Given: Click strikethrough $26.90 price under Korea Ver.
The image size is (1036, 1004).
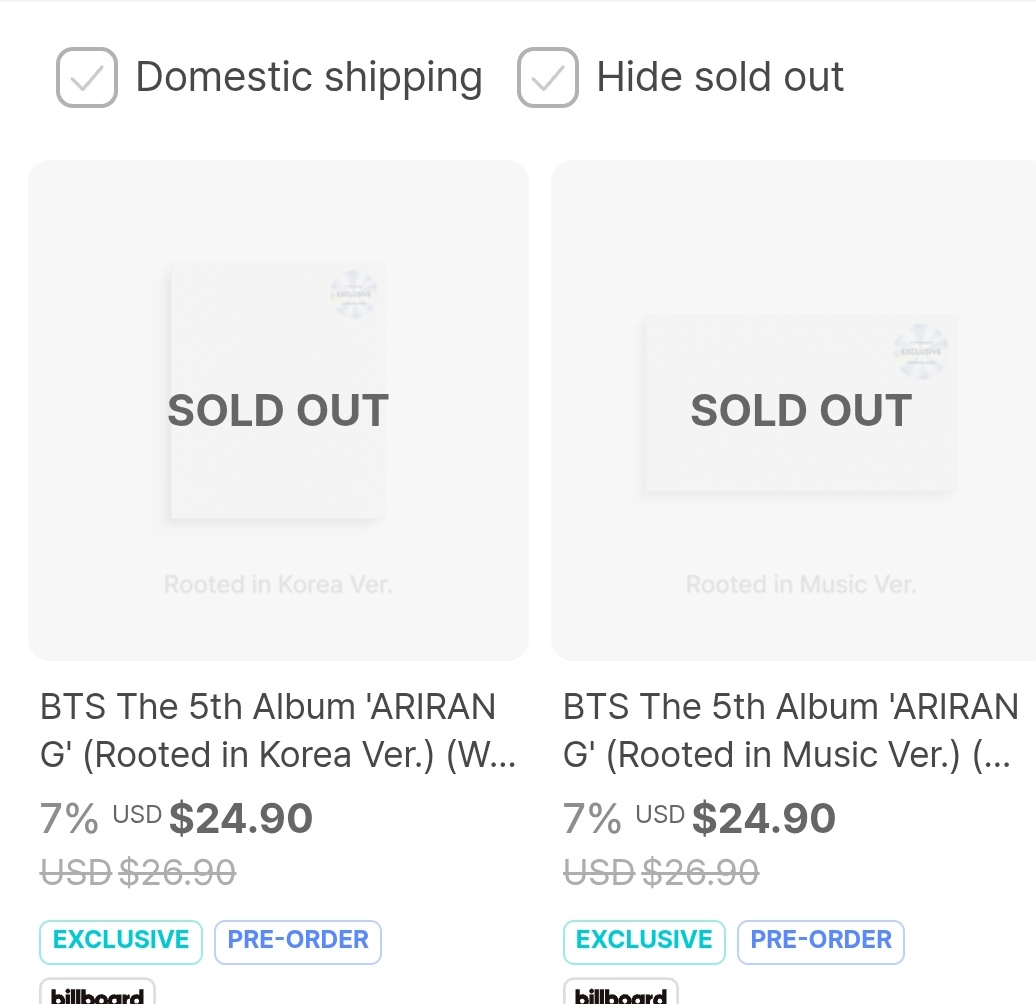Looking at the screenshot, I should tap(138, 873).
